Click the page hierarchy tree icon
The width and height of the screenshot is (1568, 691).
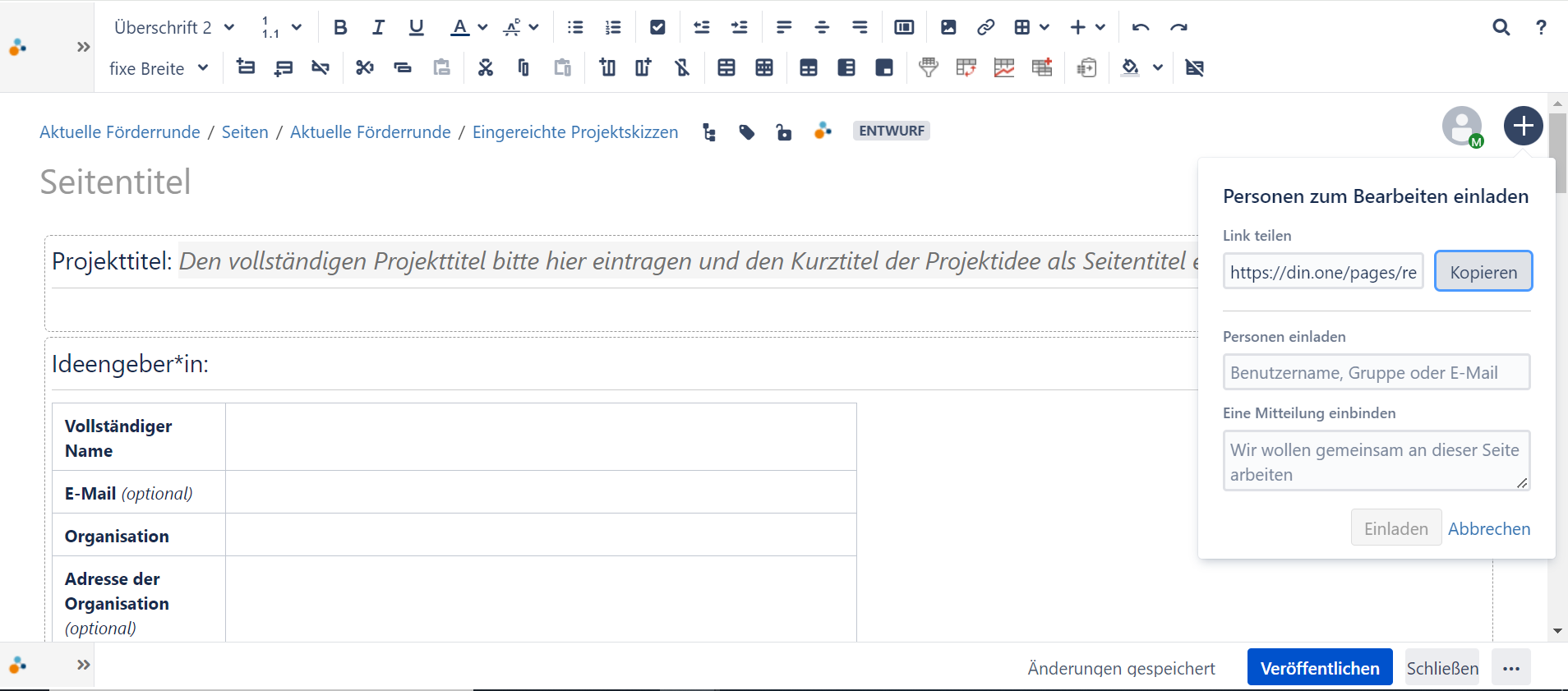click(x=708, y=132)
